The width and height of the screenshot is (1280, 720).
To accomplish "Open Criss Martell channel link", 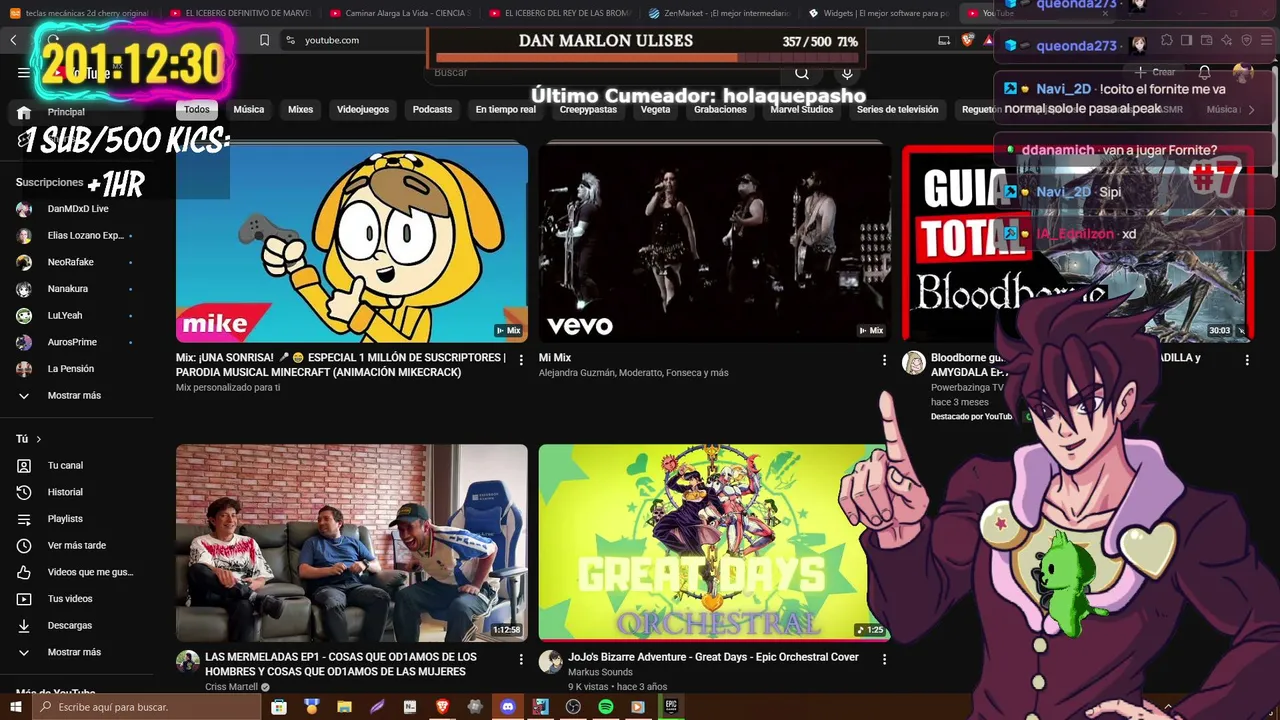I will [x=232, y=687].
